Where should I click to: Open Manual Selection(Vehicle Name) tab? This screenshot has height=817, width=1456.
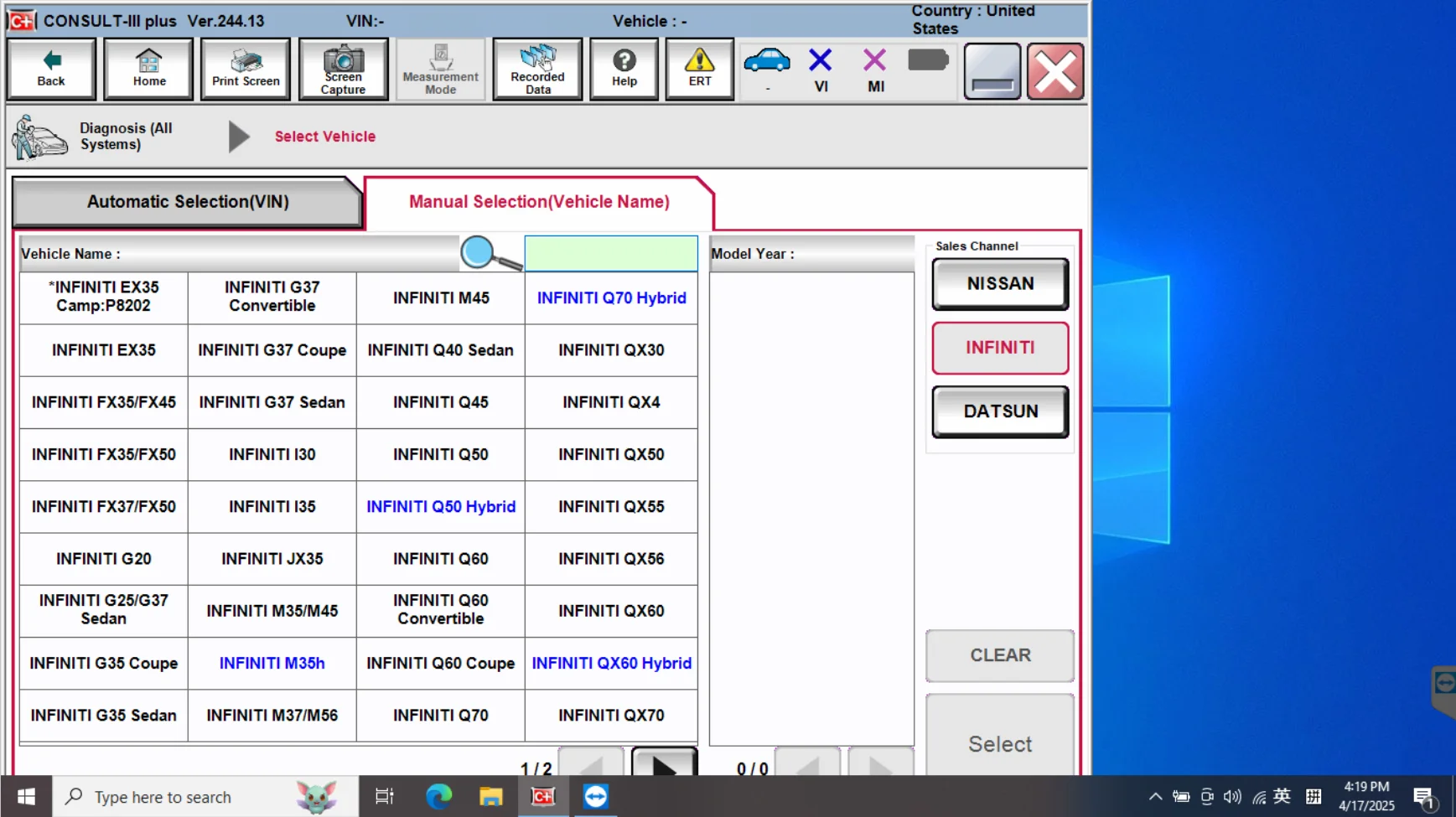click(539, 202)
